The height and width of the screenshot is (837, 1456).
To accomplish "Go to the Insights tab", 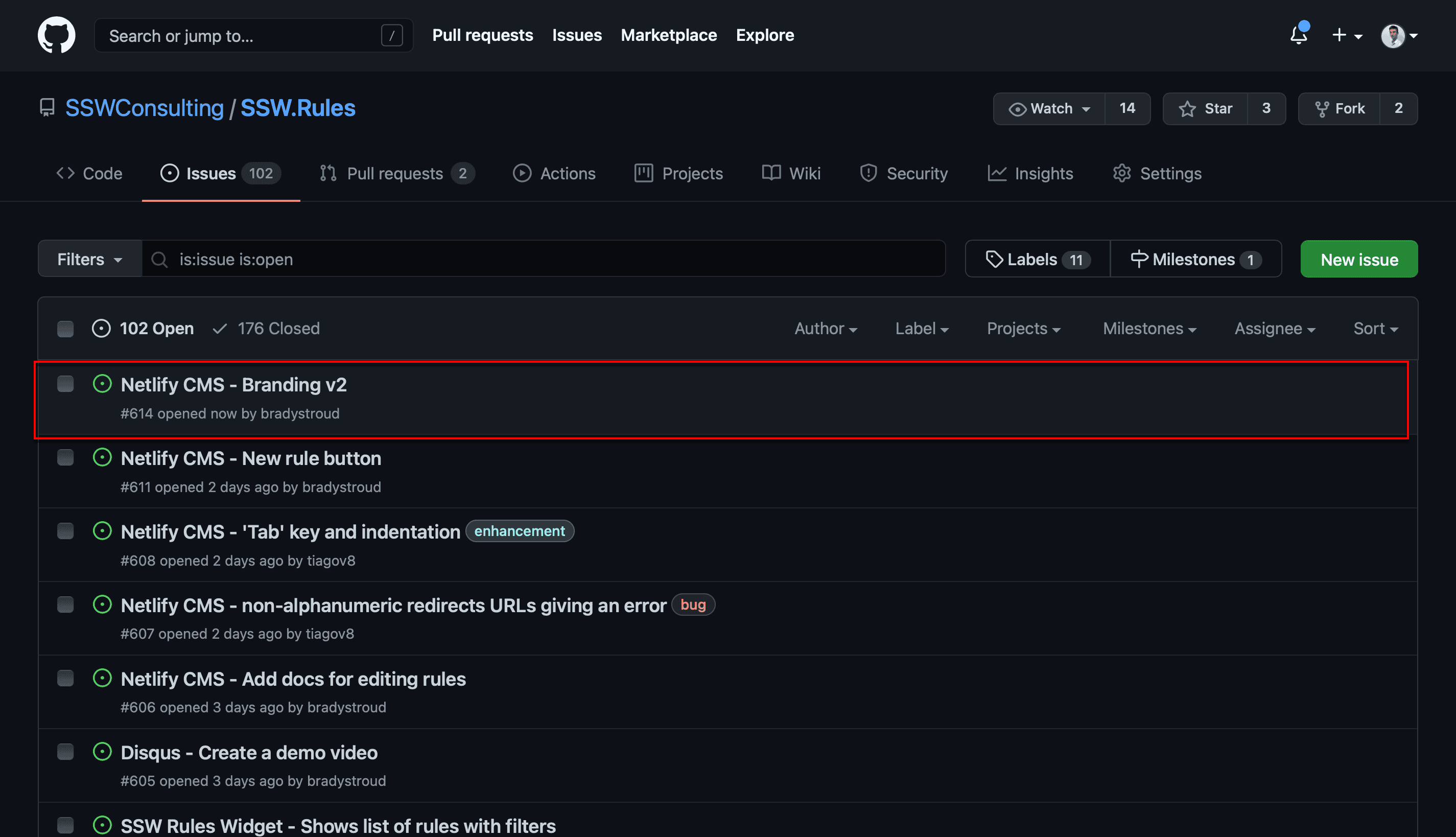I will coord(1030,173).
